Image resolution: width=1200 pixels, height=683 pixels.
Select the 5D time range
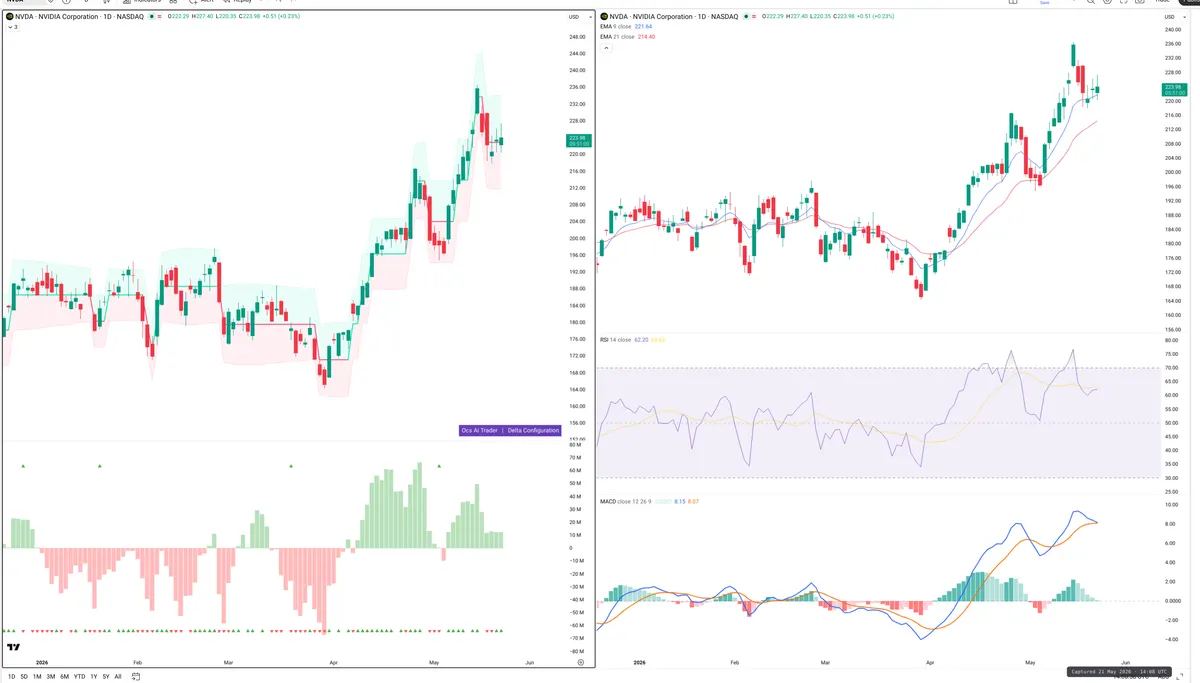coord(24,677)
